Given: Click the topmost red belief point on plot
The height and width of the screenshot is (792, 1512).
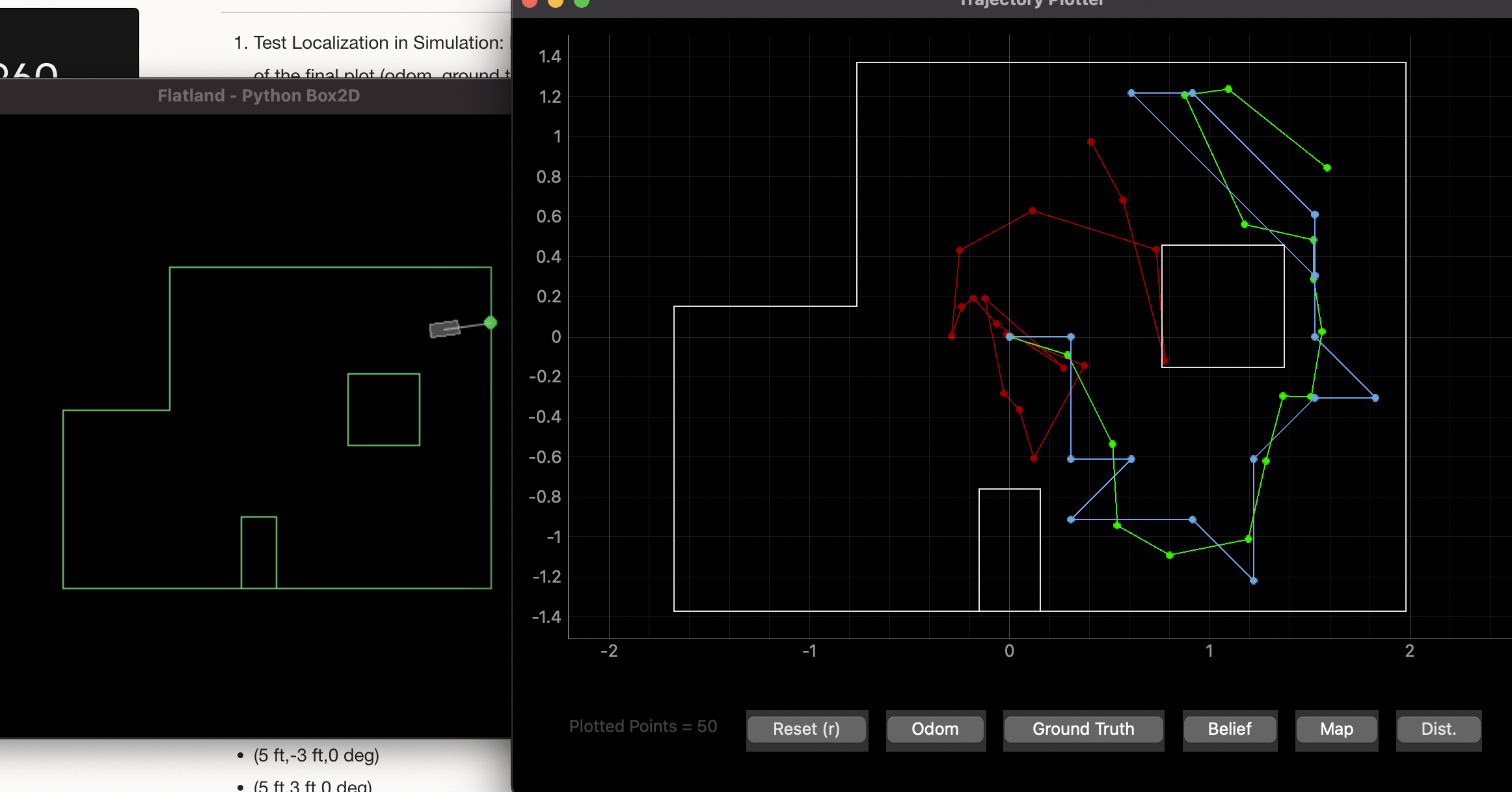Looking at the screenshot, I should point(1091,142).
